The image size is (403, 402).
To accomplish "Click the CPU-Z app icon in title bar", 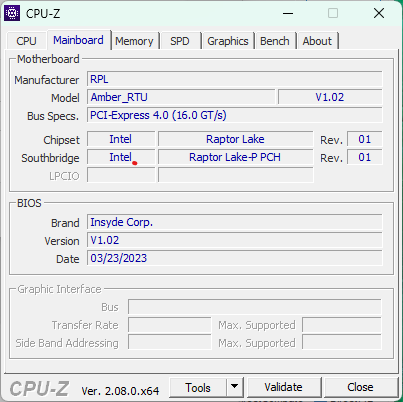I will (12, 13).
